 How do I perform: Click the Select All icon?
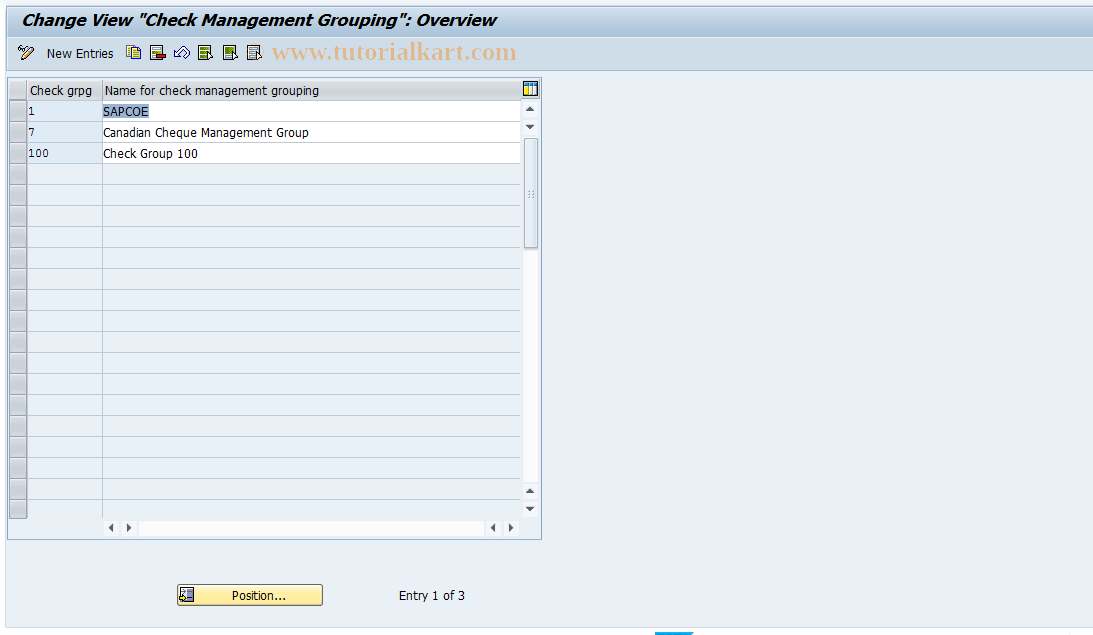click(205, 53)
